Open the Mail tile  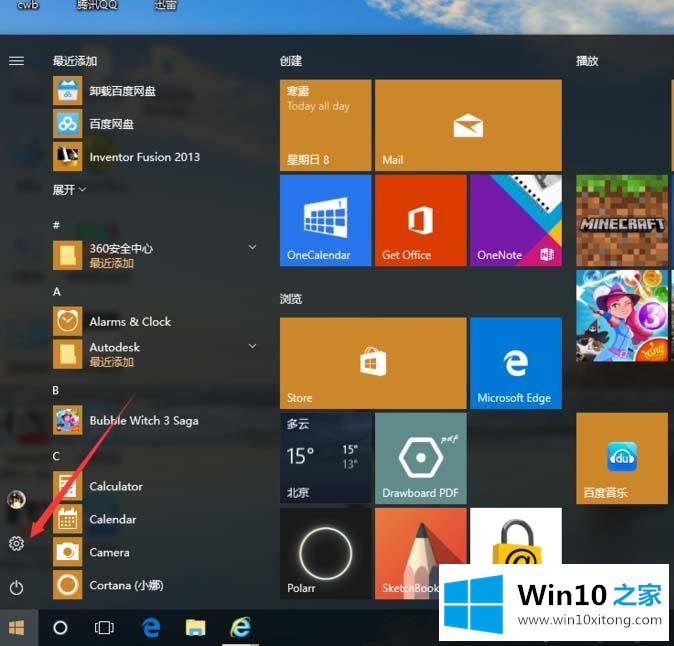coord(468,125)
